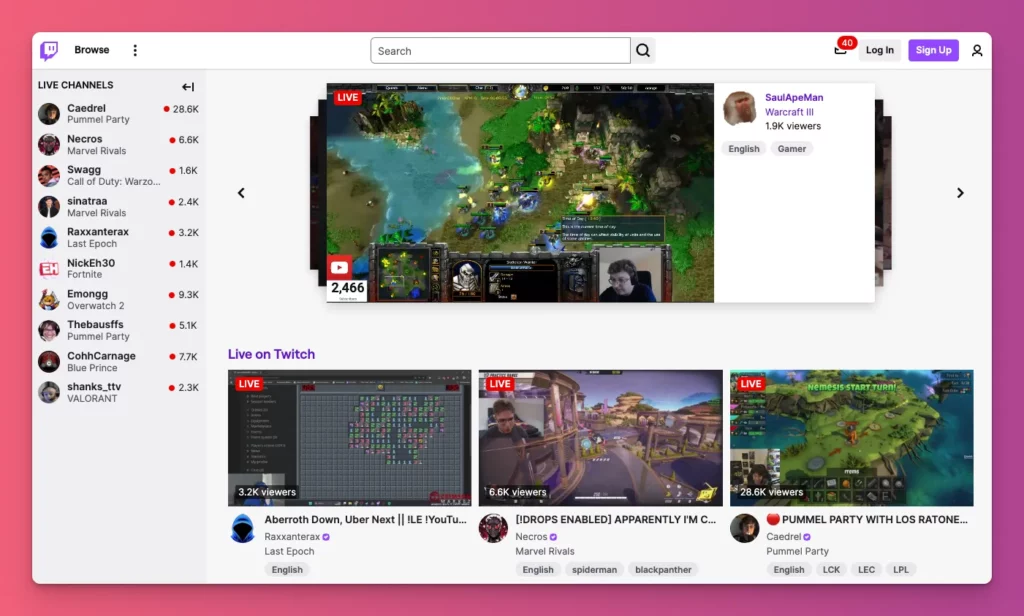Collapse the Live Channels sidebar

[189, 85]
